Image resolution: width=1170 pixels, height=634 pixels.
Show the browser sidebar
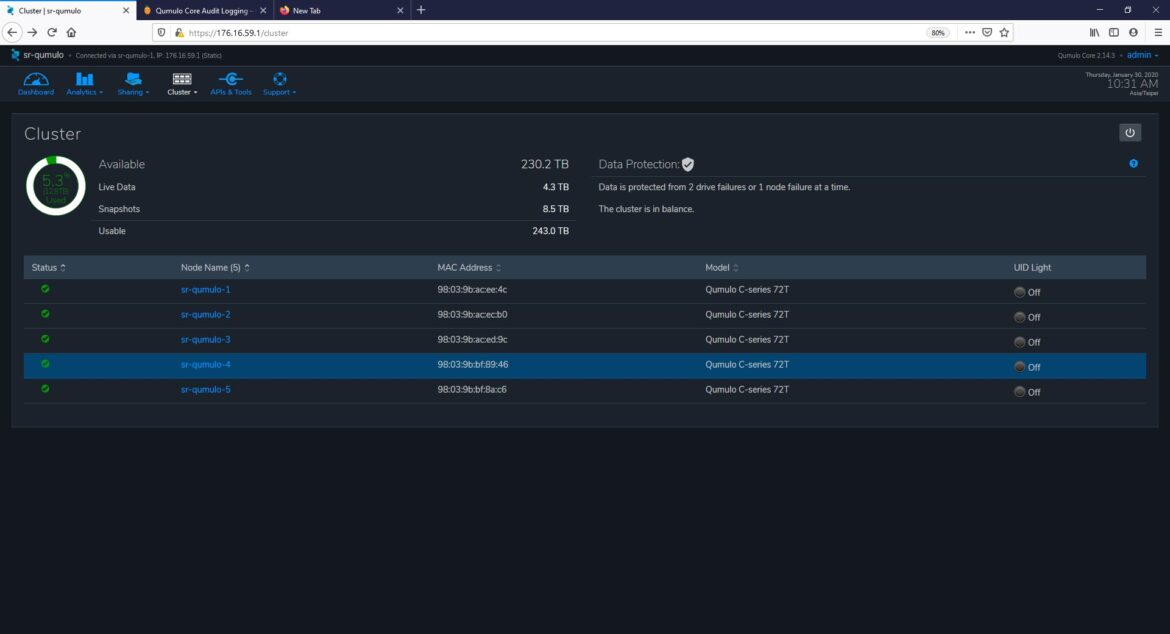[1113, 32]
